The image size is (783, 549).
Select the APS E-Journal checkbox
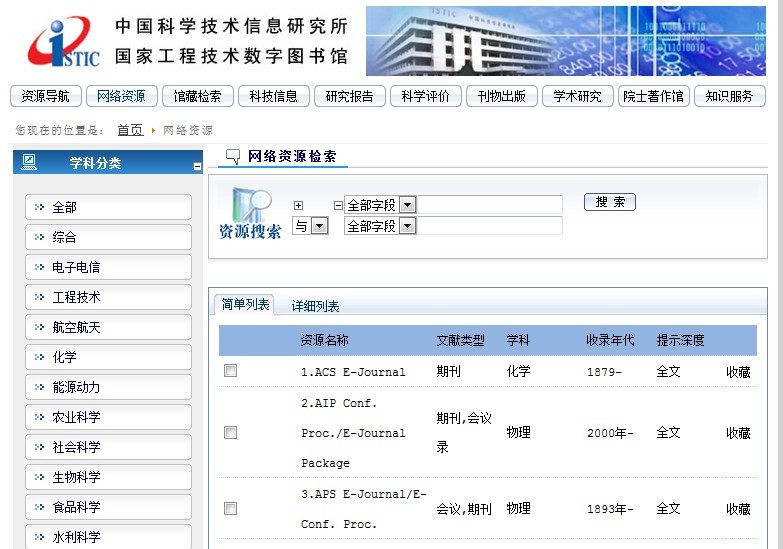pyautogui.click(x=231, y=509)
